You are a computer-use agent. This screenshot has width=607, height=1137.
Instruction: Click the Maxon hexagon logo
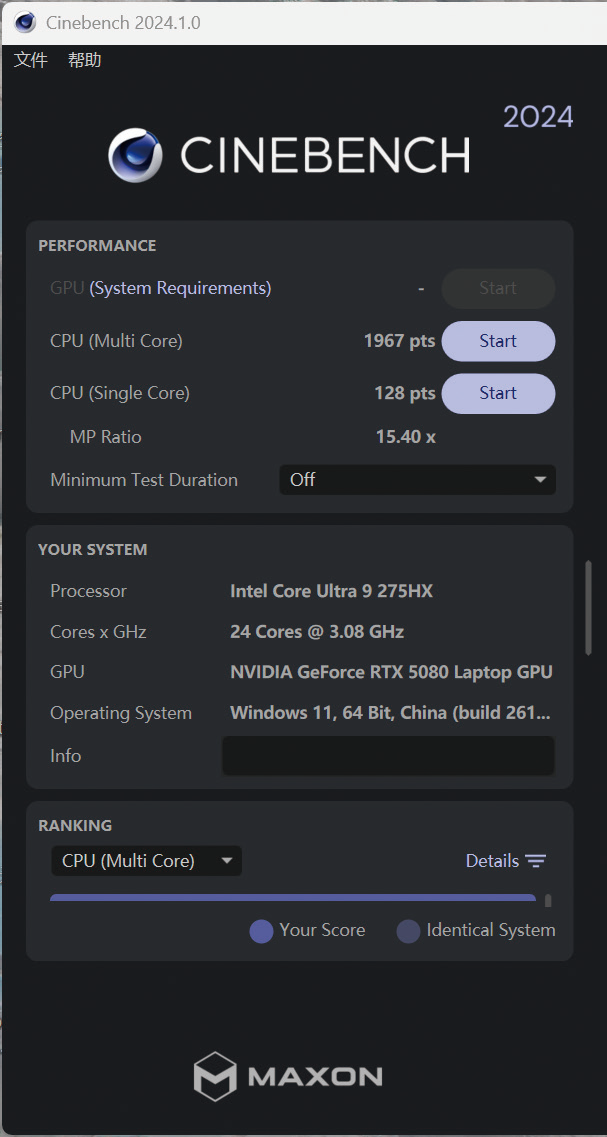click(x=215, y=1076)
